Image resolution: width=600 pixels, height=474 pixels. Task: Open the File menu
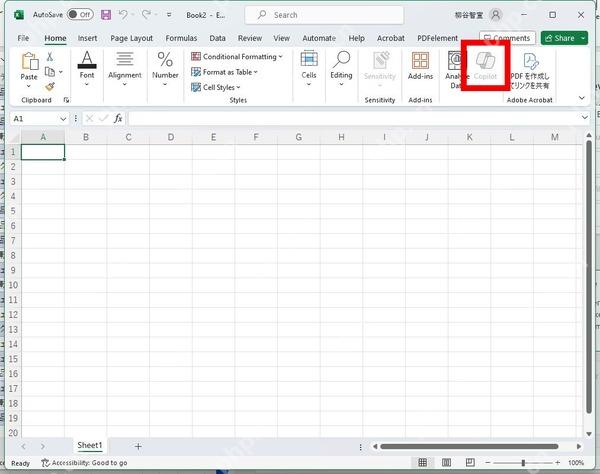[x=23, y=38]
